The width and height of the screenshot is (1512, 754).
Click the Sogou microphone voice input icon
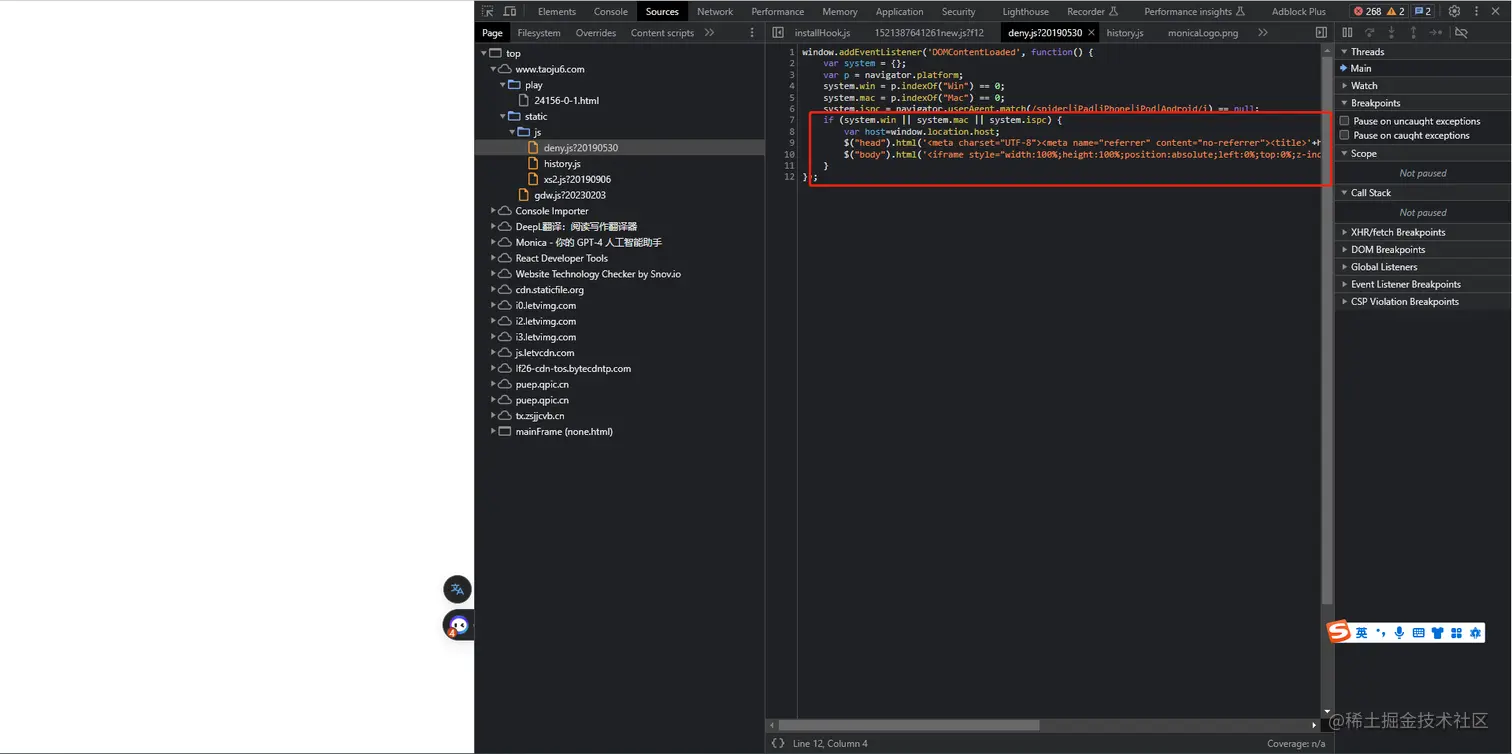click(x=1399, y=633)
